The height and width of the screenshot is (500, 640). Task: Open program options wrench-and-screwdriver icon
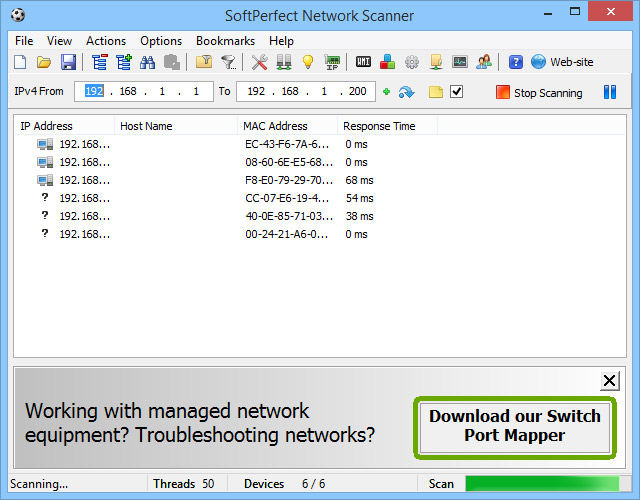[260, 62]
